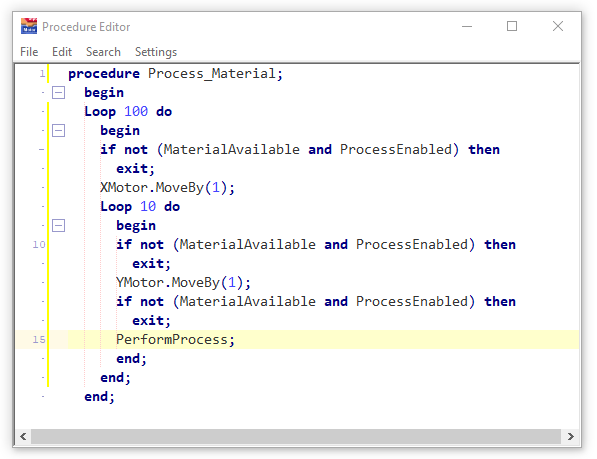Collapse the Loop 100 begin block
The width and height of the screenshot is (597, 459).
(x=58, y=131)
